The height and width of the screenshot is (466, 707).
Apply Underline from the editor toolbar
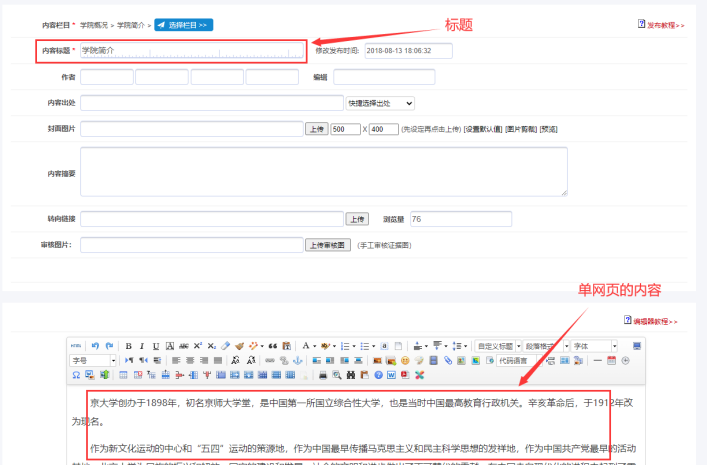click(155, 346)
